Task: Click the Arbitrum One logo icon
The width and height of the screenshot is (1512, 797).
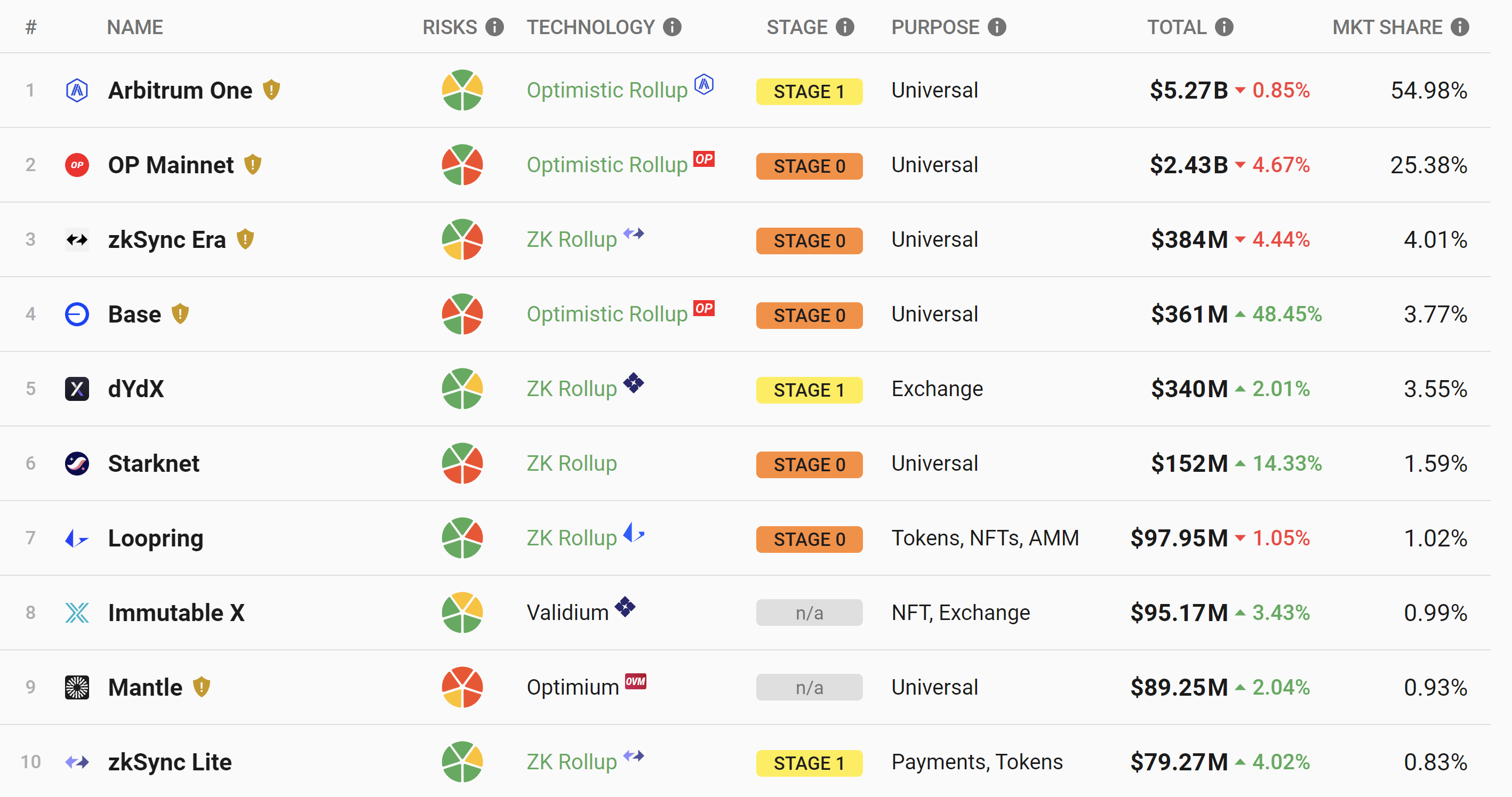Action: (x=77, y=91)
